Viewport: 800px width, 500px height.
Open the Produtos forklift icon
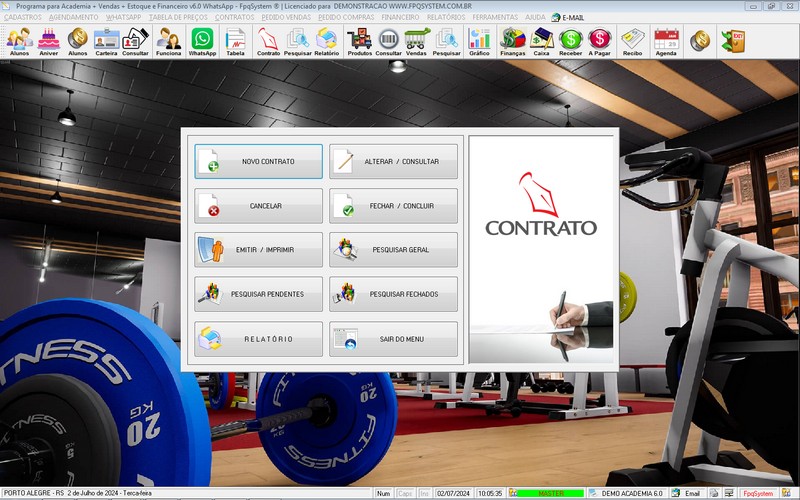click(360, 41)
